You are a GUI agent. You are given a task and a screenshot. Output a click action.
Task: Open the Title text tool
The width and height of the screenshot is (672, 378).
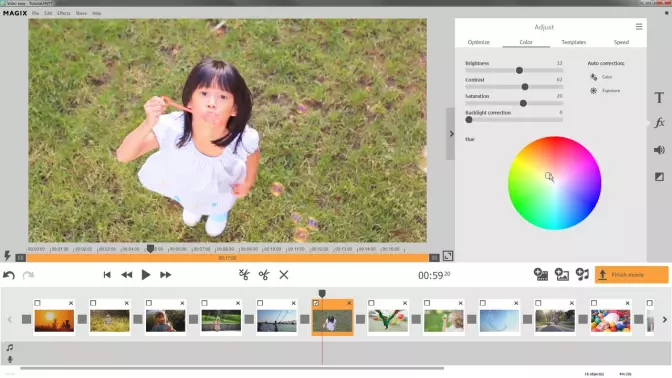[x=659, y=98]
